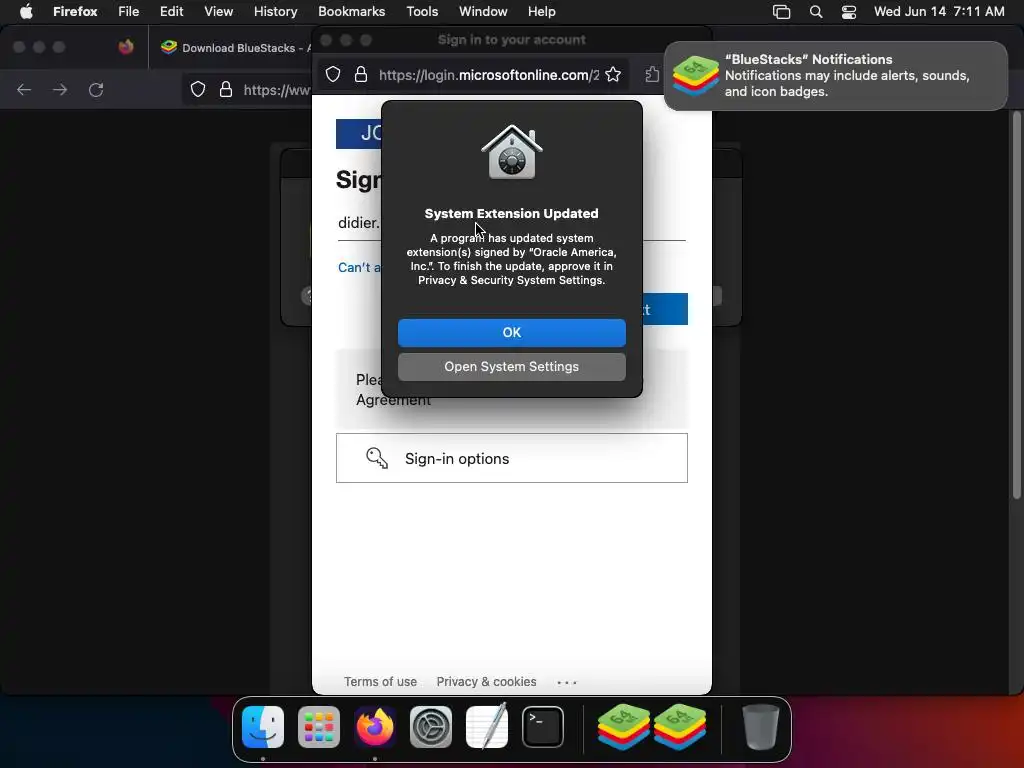Click padlock icon in sign-in window
The image size is (1024, 768).
pos(360,74)
